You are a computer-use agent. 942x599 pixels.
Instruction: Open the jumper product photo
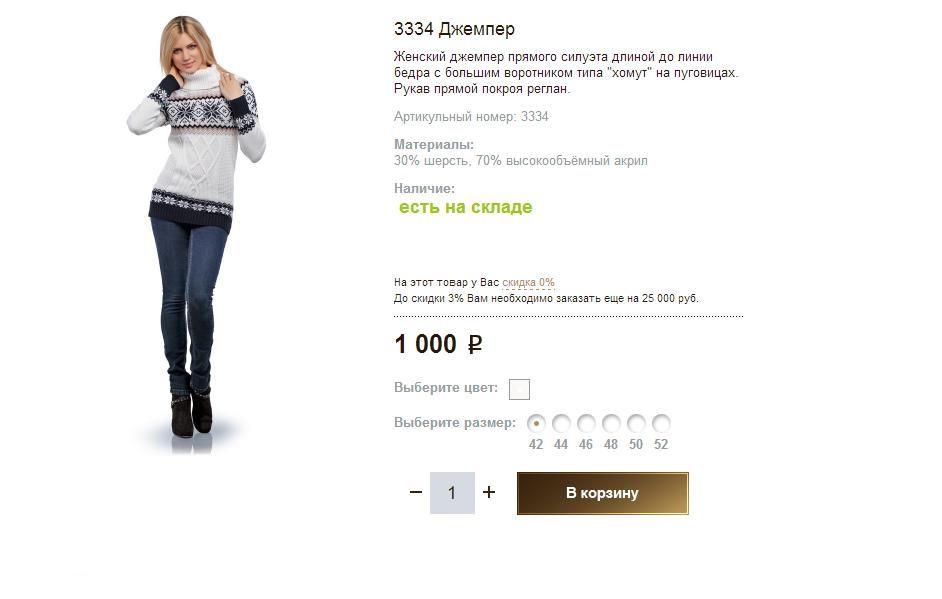196,234
